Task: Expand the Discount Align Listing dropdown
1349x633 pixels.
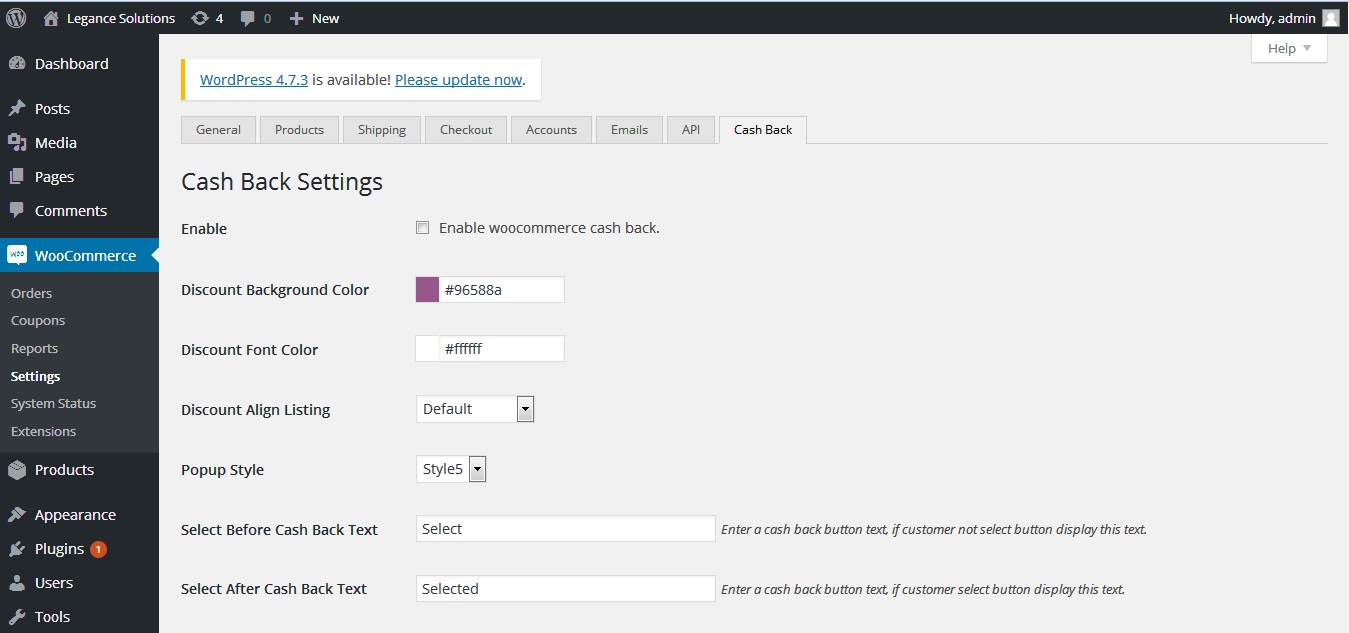Action: point(525,409)
